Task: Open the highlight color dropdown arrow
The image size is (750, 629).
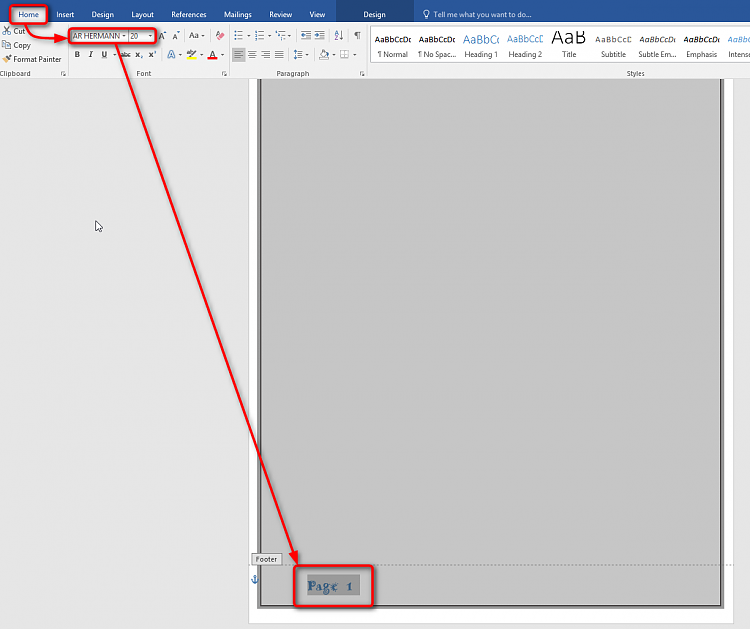Action: click(201, 55)
